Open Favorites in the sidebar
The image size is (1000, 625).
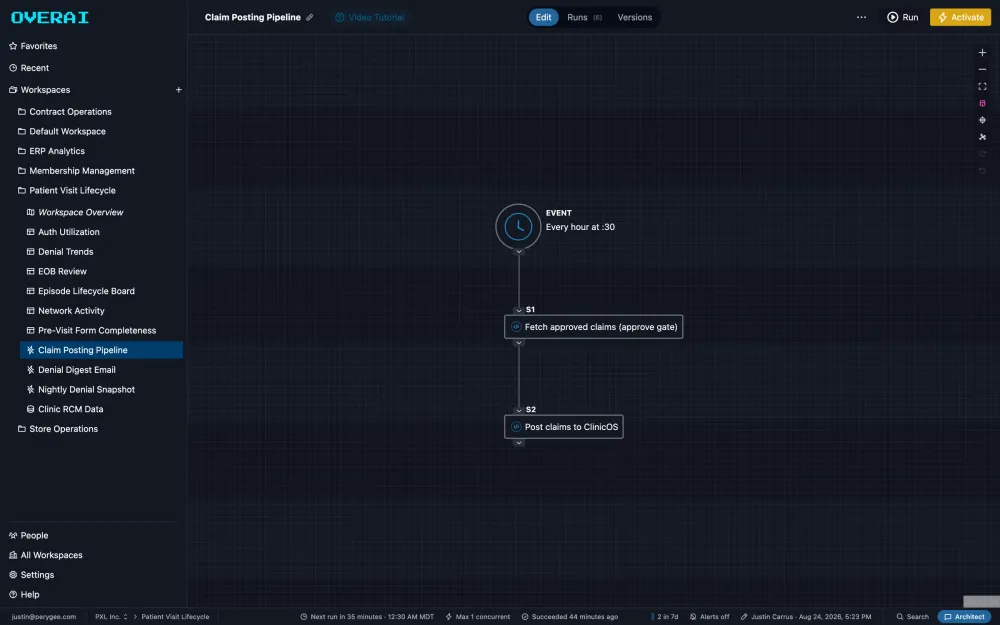pos(33,46)
